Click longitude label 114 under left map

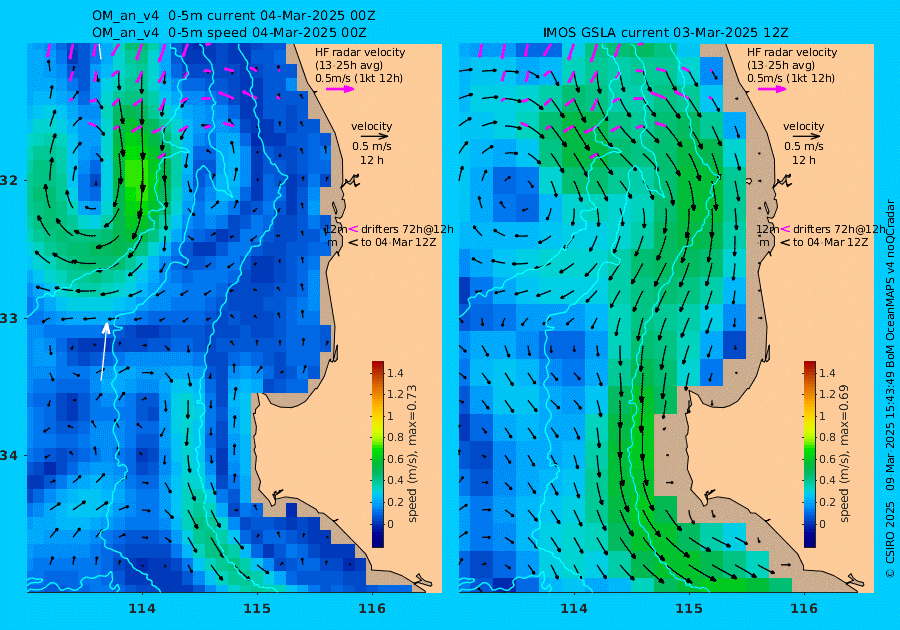142,608
